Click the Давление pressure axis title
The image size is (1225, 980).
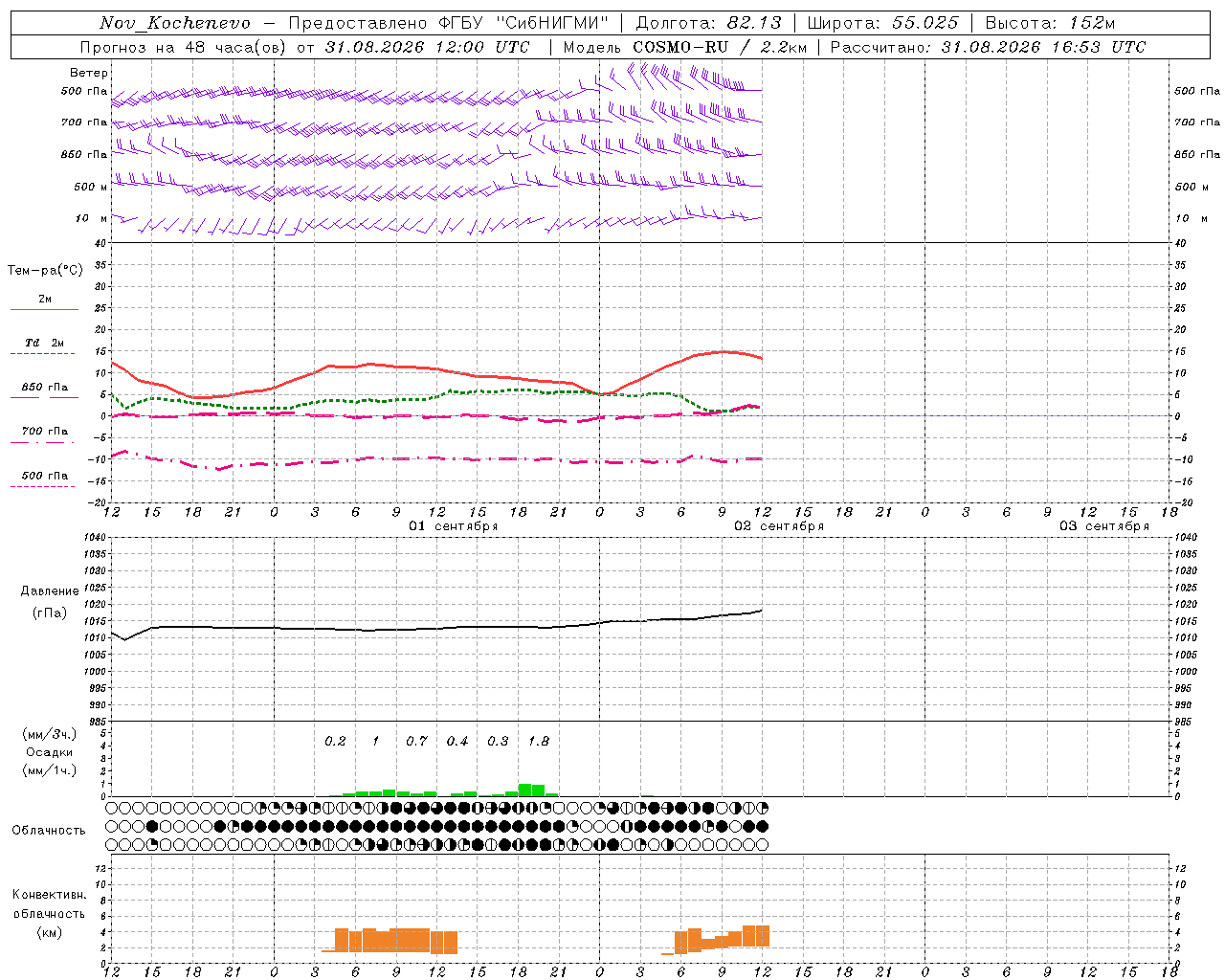point(50,591)
